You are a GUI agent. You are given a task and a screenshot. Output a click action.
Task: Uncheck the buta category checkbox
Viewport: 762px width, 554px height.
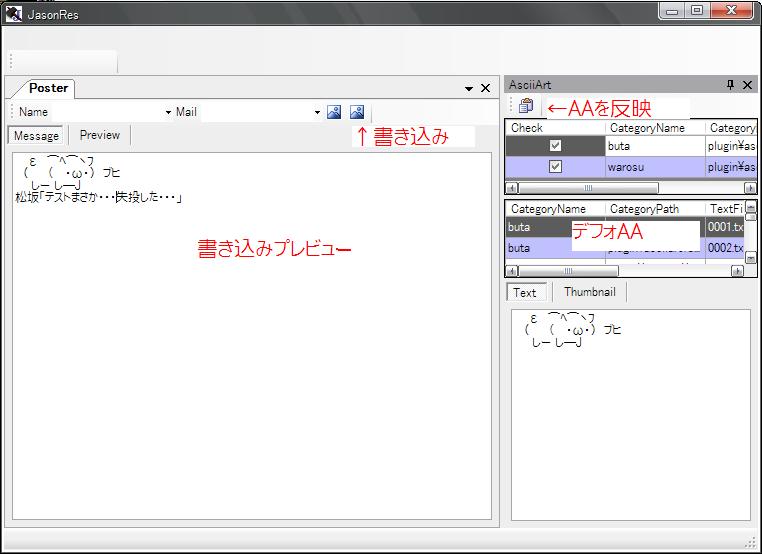[555, 145]
